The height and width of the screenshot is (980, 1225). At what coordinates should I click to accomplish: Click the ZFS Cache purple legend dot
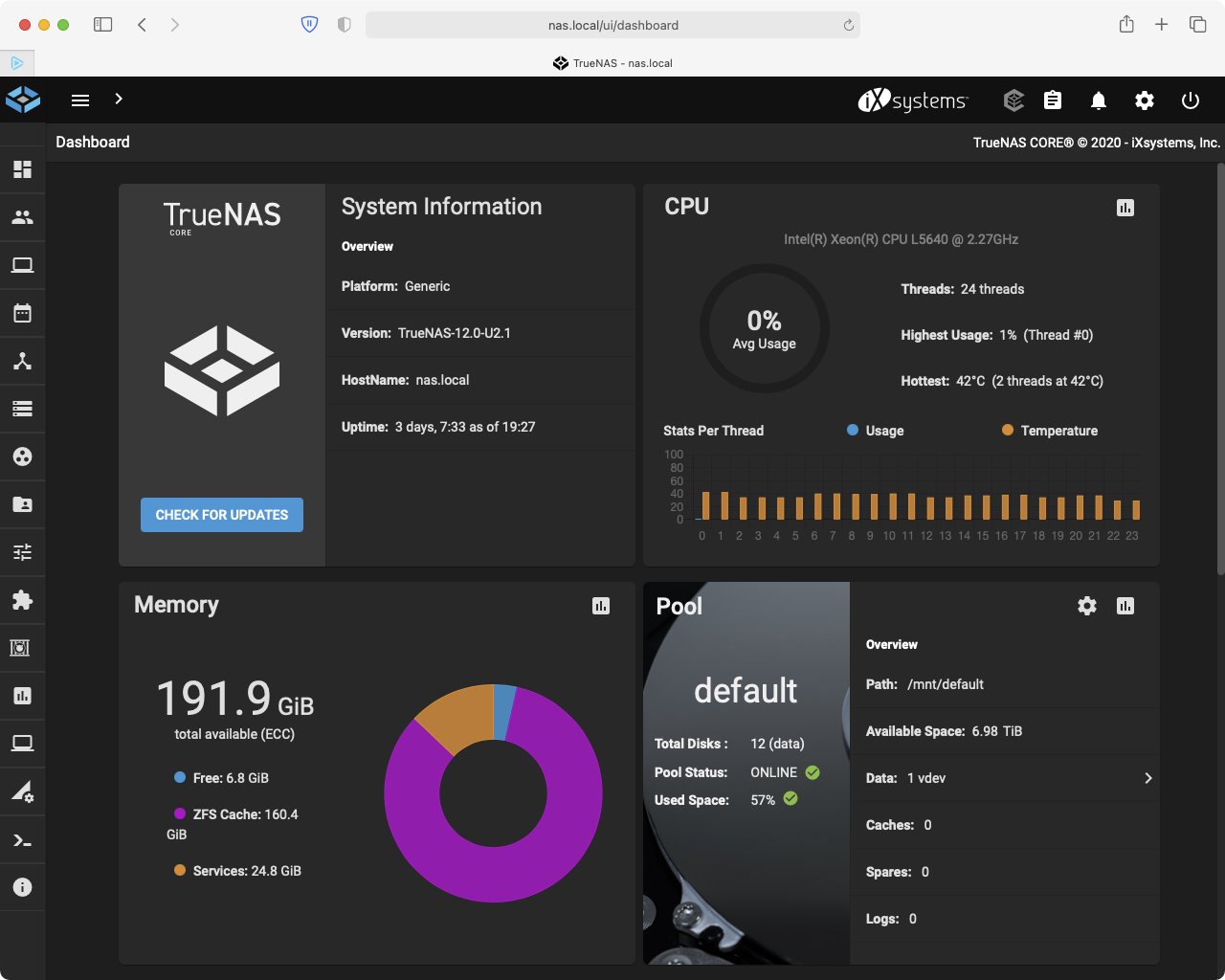(x=180, y=813)
